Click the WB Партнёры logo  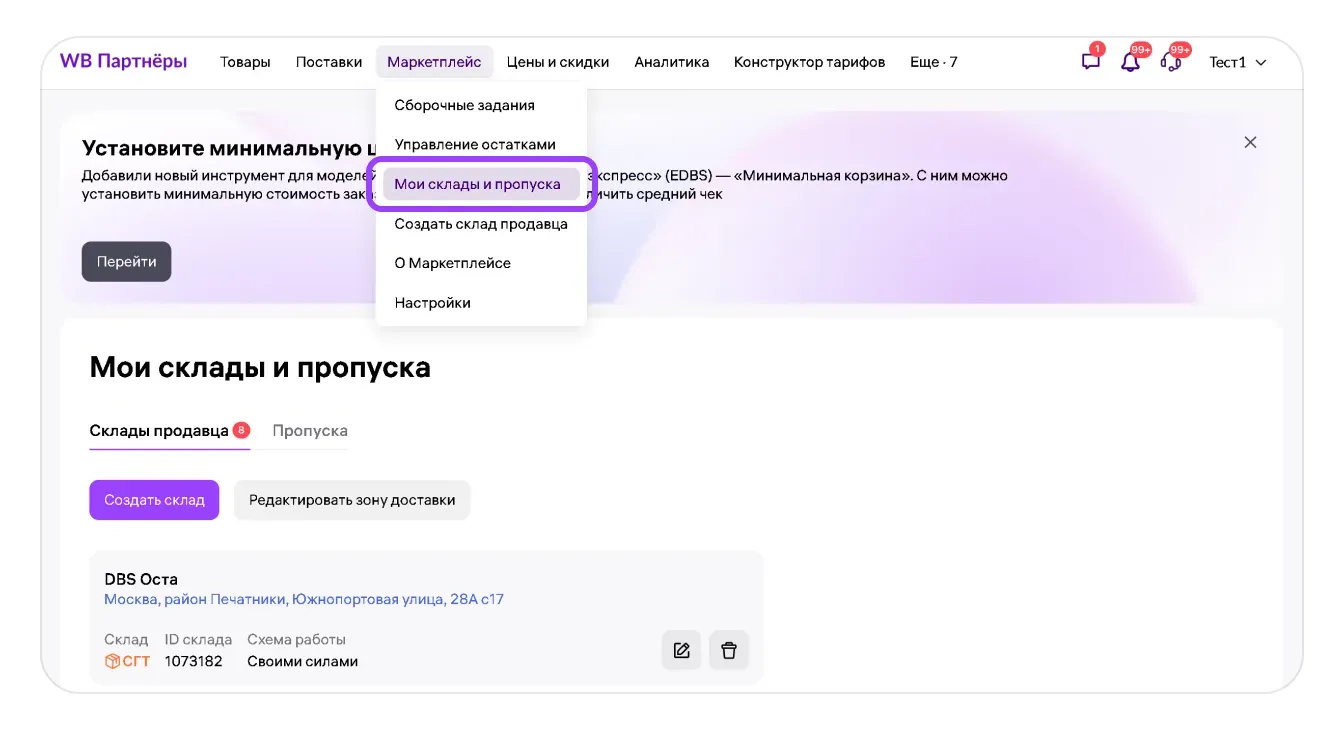123,62
